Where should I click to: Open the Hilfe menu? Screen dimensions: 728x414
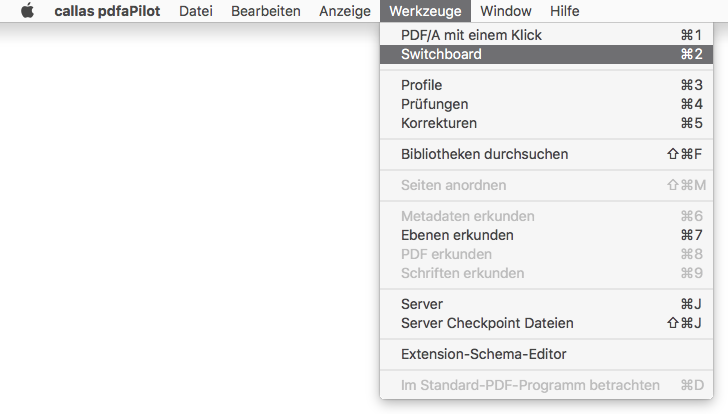pyautogui.click(x=565, y=11)
